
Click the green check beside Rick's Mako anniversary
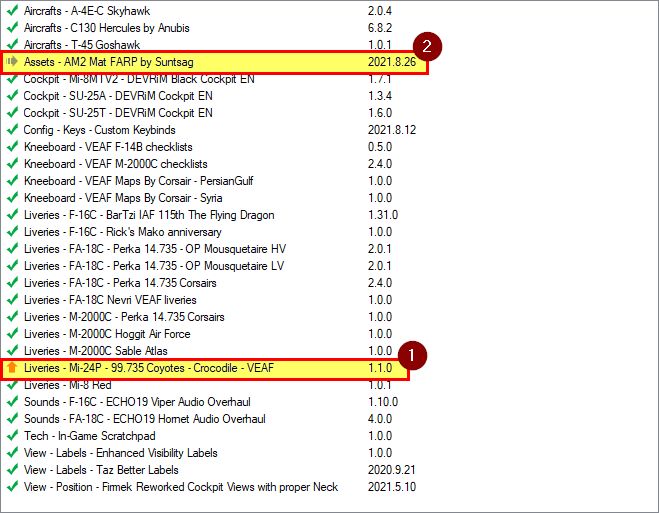point(12,232)
